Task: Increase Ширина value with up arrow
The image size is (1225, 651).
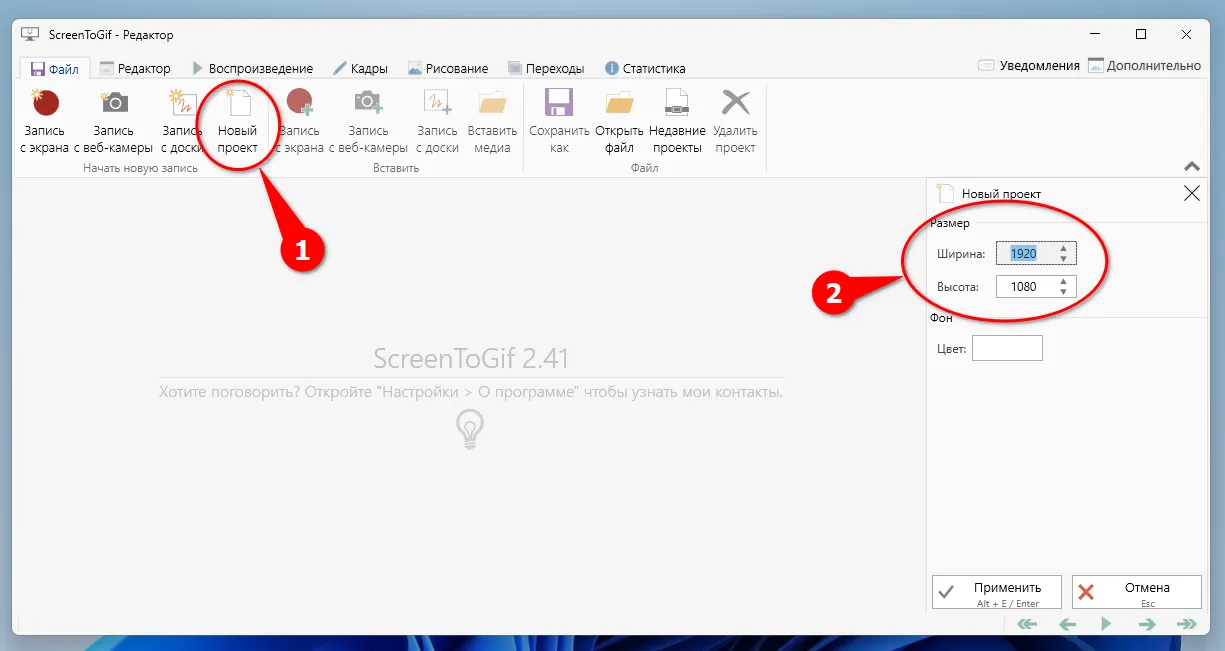Action: [1063, 248]
